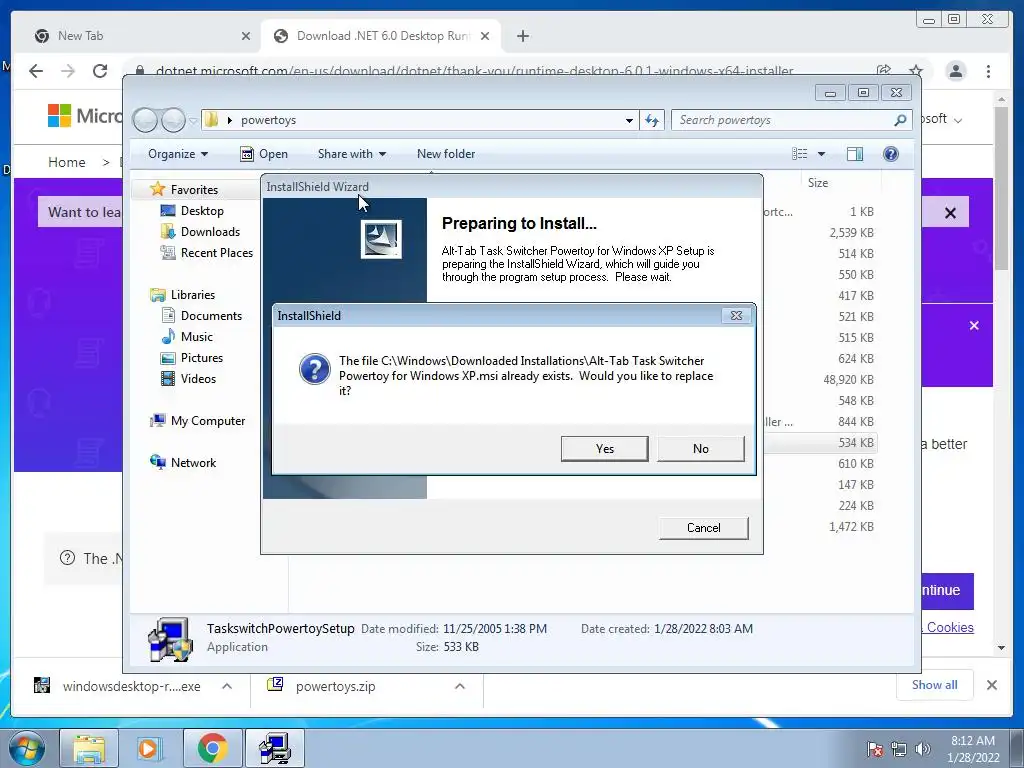
Task: Select Network in the navigation pane
Action: click(193, 462)
